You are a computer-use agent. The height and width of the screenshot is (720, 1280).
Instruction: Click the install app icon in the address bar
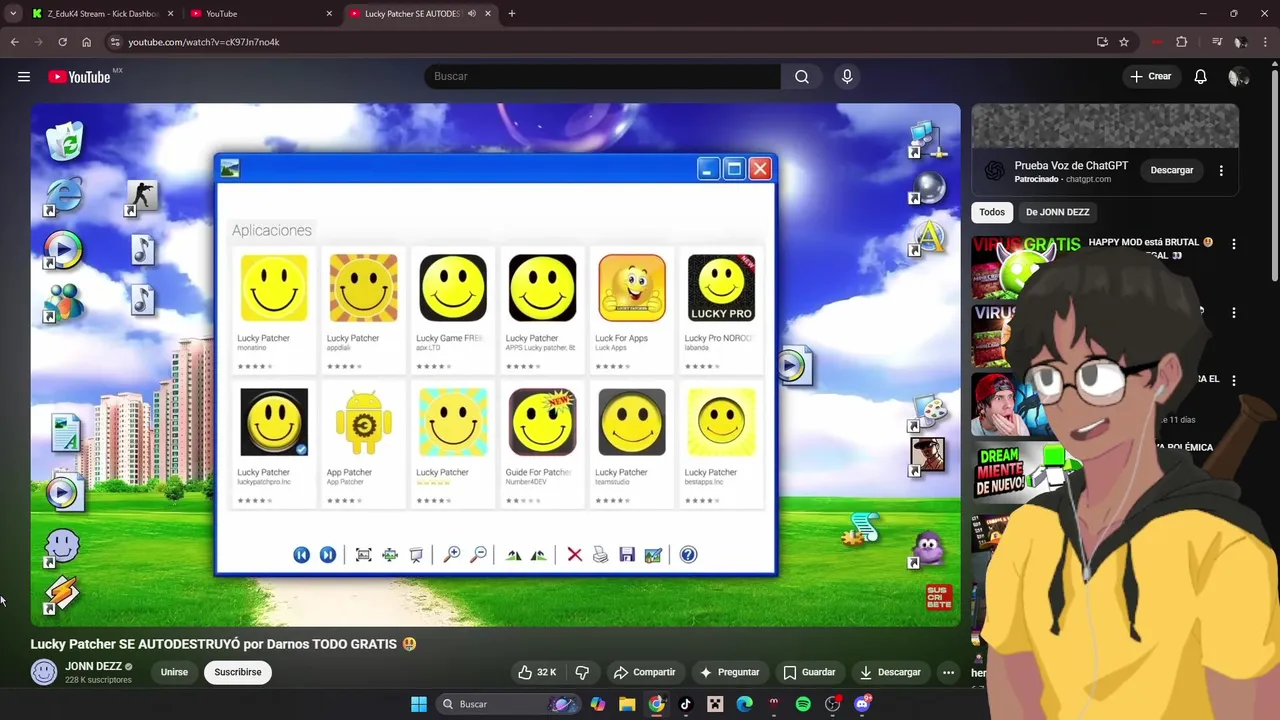1102,42
